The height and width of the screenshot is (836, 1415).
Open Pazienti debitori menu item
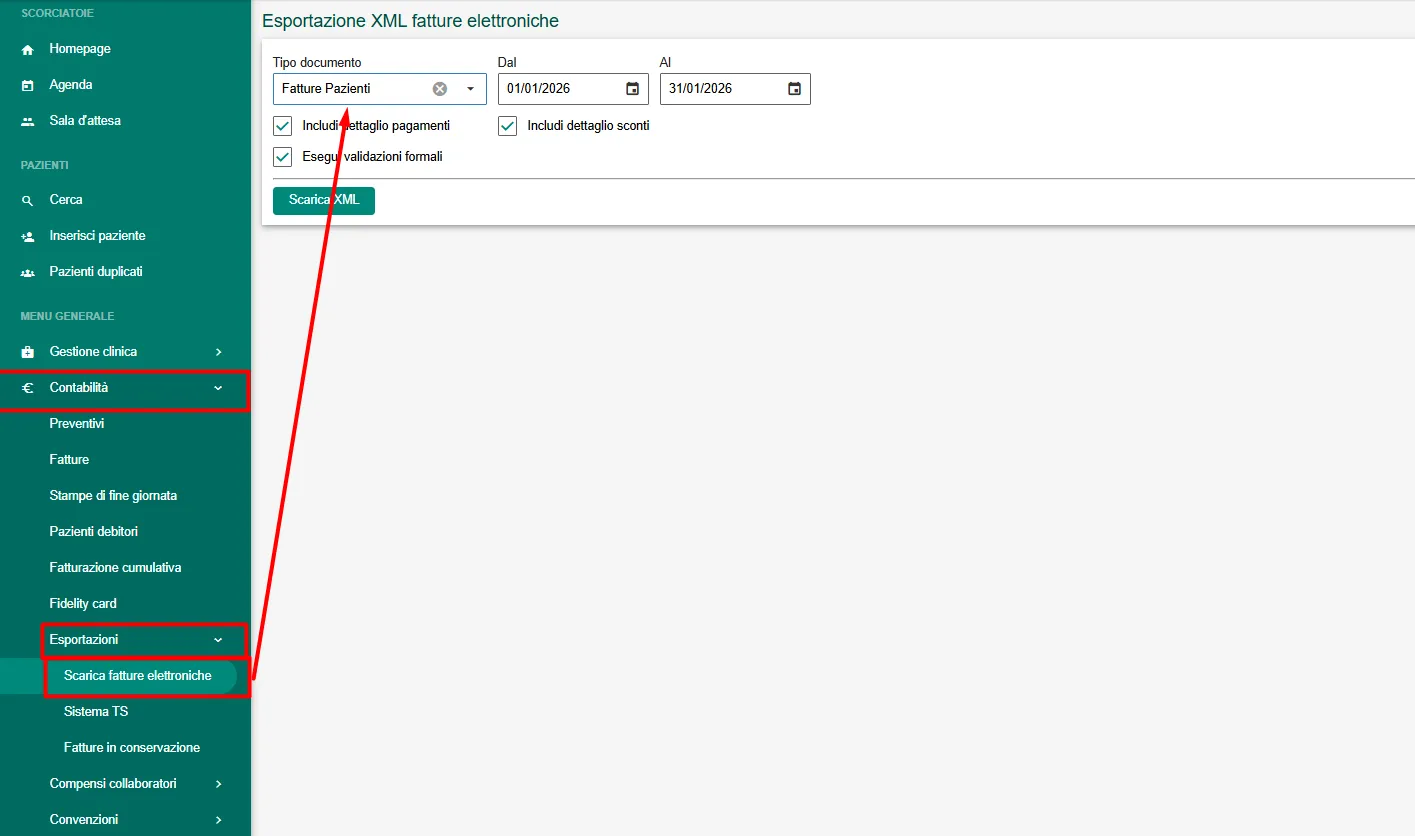point(94,532)
